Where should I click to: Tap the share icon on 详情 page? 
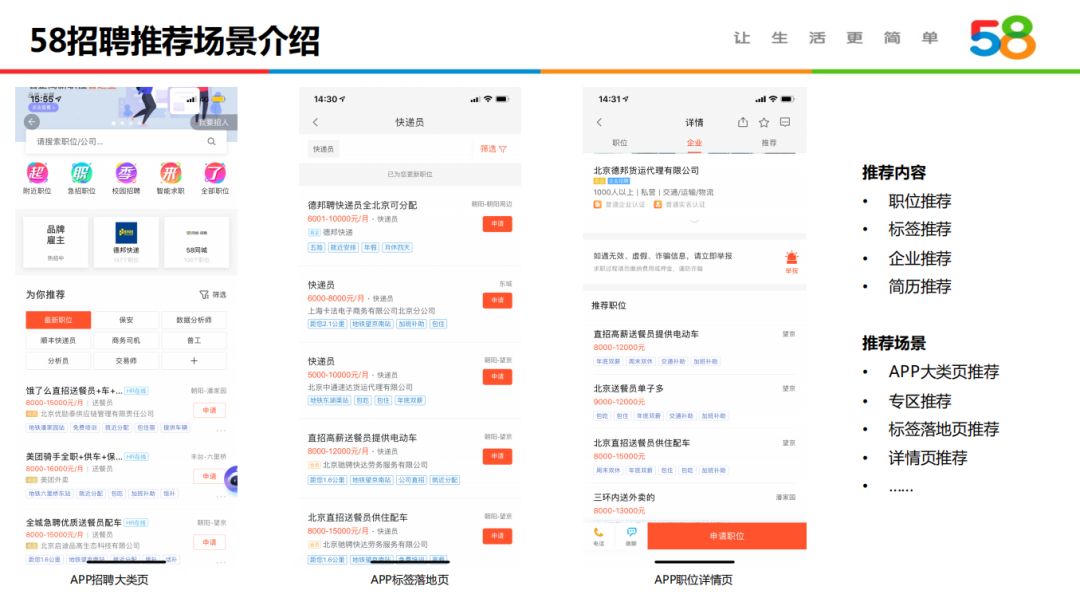coord(742,122)
